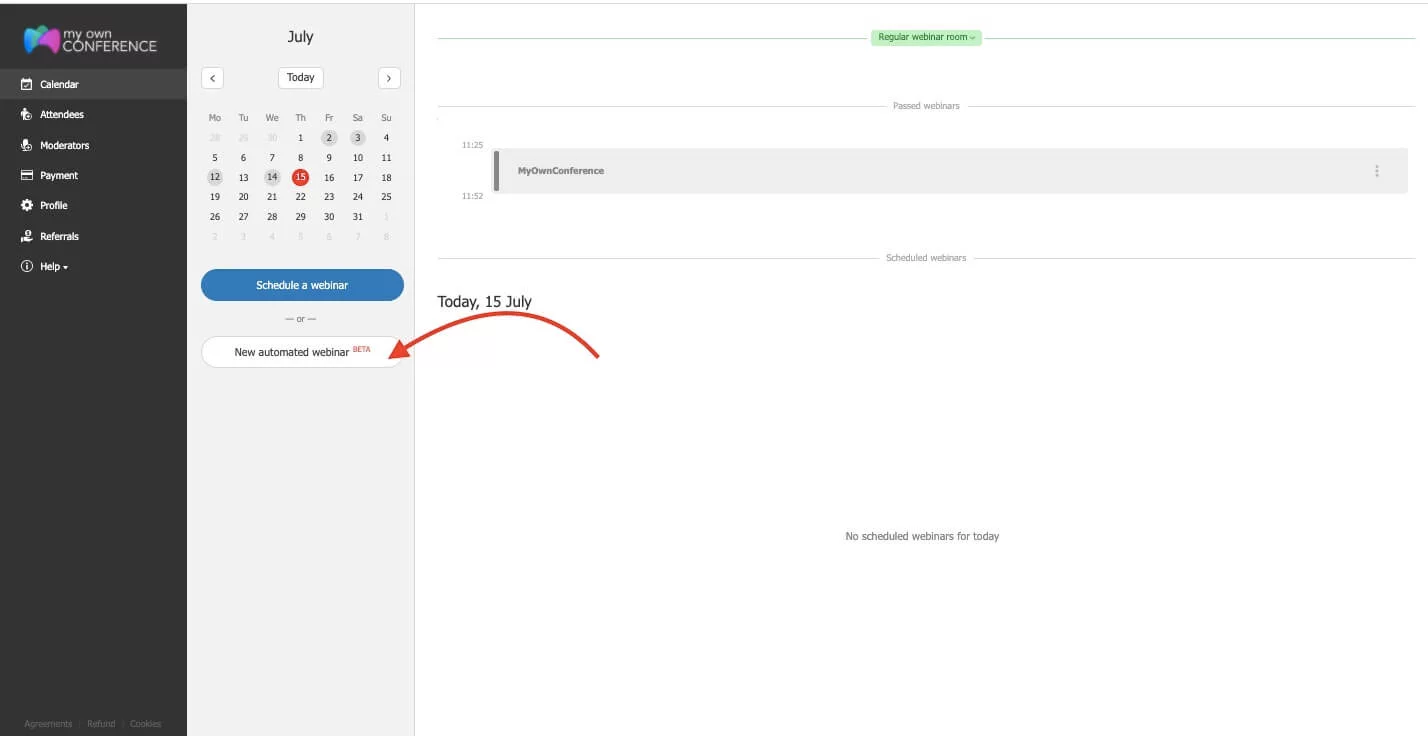Click the Today button above the calendar
This screenshot has height=736, width=1428.
point(300,77)
